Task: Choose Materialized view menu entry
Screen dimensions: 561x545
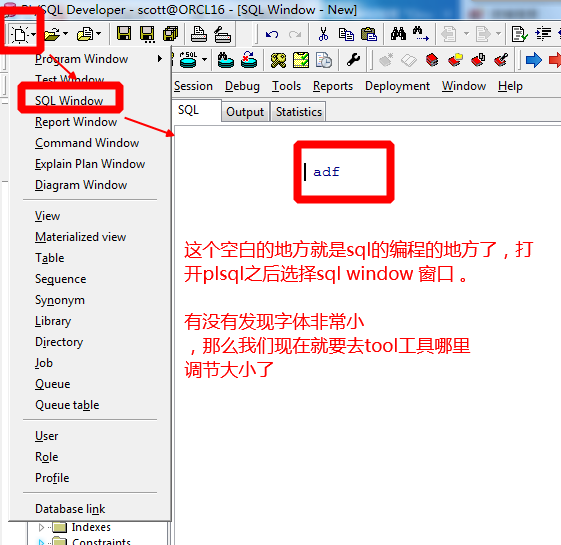Action: coord(81,237)
